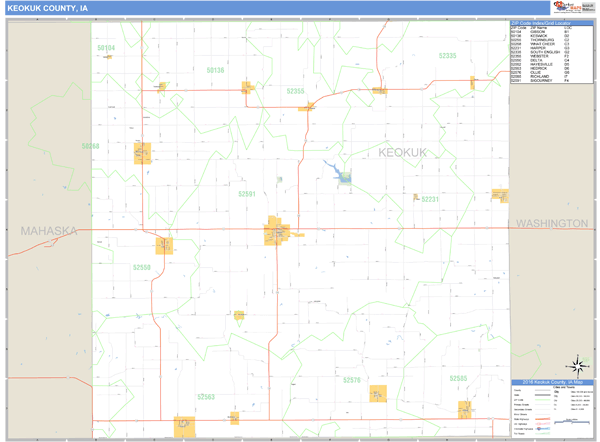Select the THORNBURG row in ZIP index
600x442 pixels.
(x=541, y=40)
